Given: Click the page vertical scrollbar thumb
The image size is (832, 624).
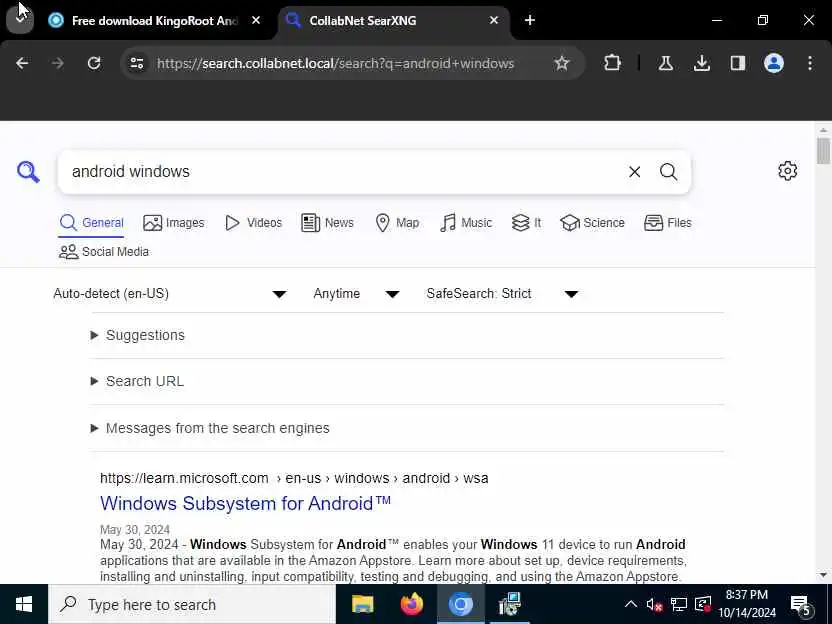Looking at the screenshot, I should (x=823, y=151).
